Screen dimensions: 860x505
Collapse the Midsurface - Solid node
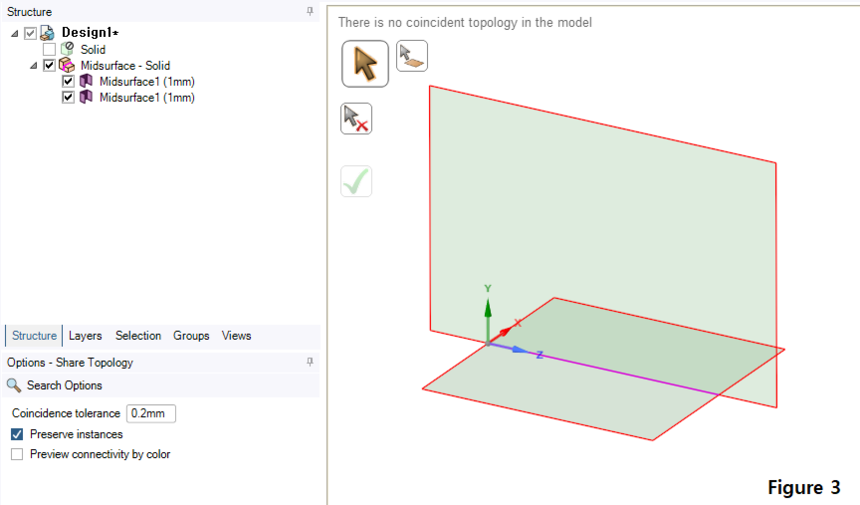click(x=34, y=66)
